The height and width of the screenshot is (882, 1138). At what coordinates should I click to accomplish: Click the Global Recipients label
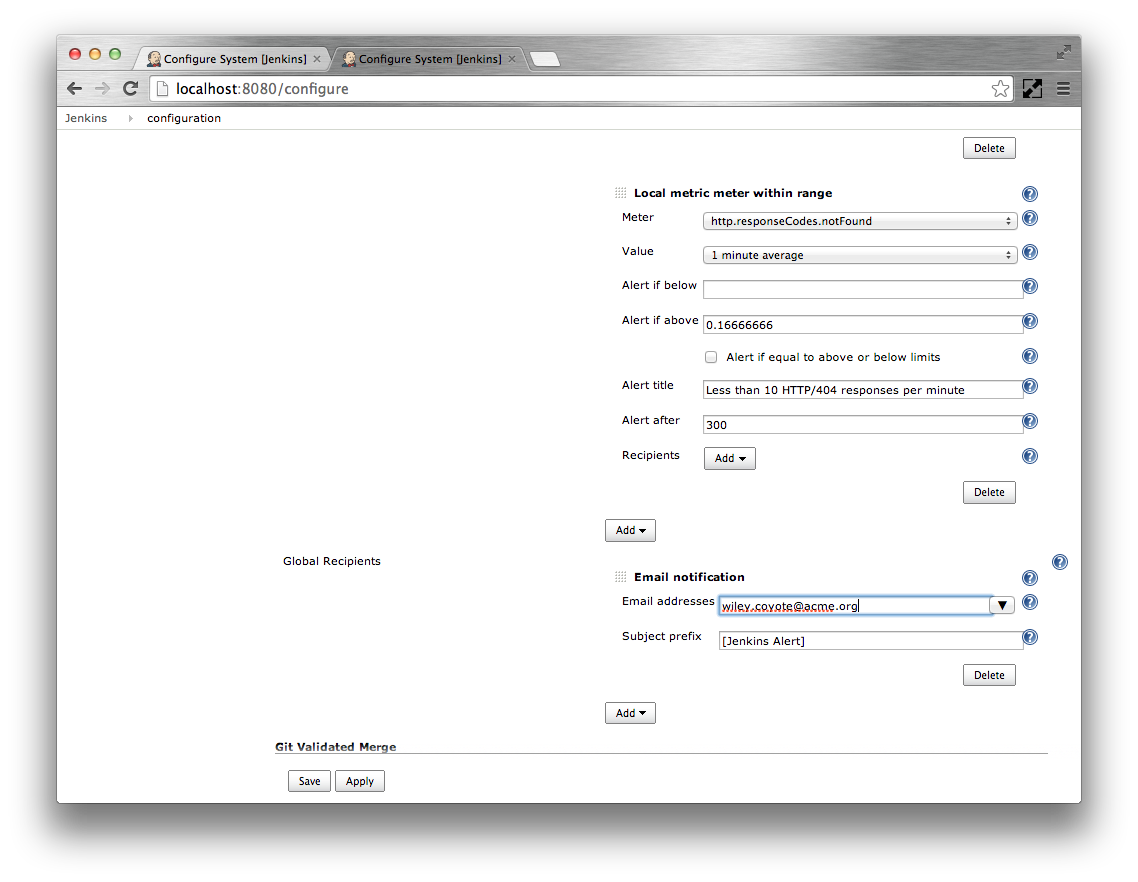tap(332, 561)
